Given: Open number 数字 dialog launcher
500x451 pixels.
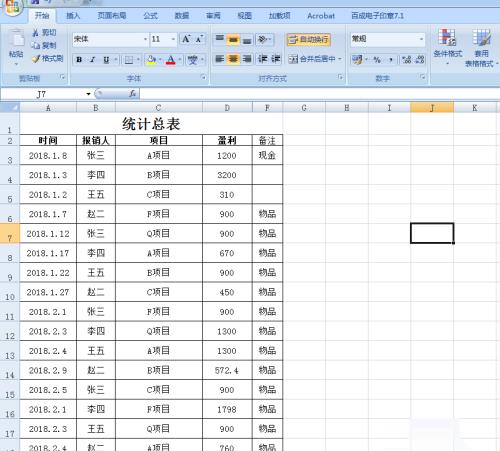Looking at the screenshot, I should coord(423,77).
